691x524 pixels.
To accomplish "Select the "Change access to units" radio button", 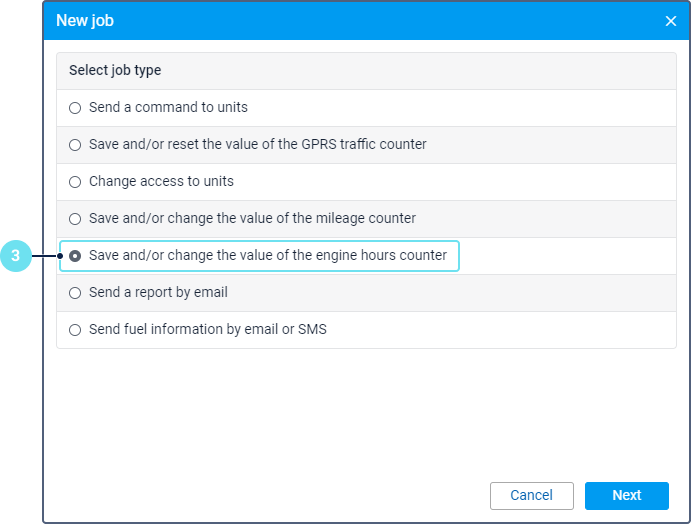I will 75,182.
